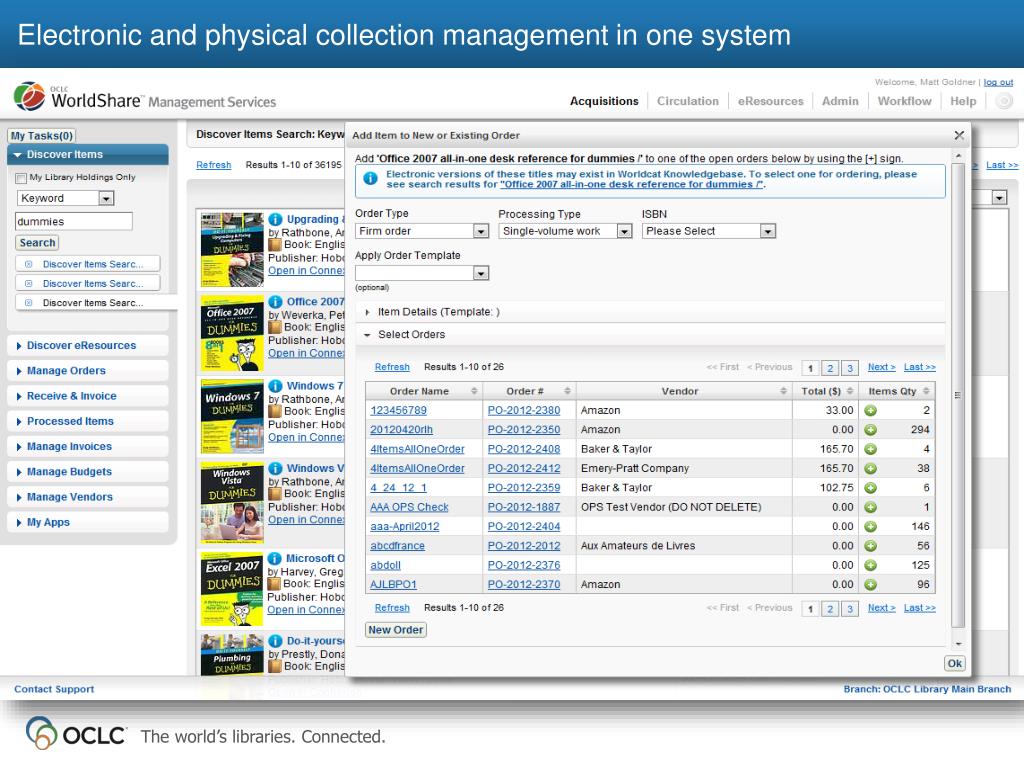Click Windows 7 Dummies cover thumbnail
Viewport: 1024px width, 768px height.
232,417
